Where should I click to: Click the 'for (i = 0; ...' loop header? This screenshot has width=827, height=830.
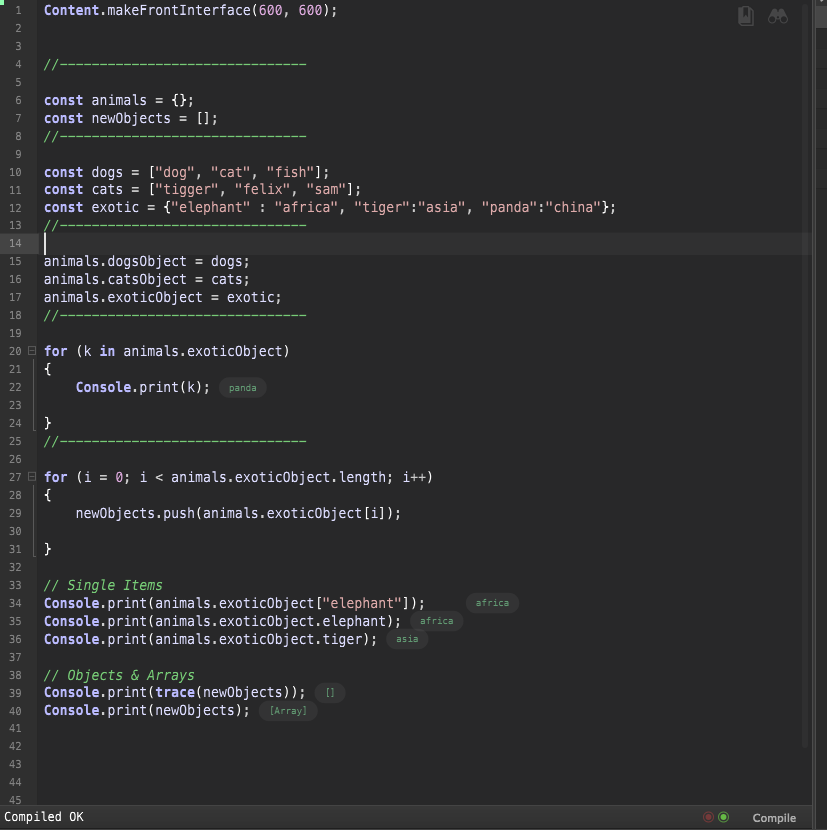tap(238, 477)
